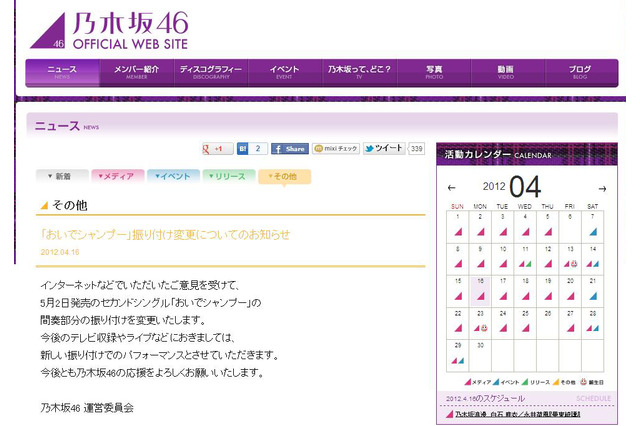
Task: Click the blue event marker on April 14
Action: pyautogui.click(x=596, y=264)
